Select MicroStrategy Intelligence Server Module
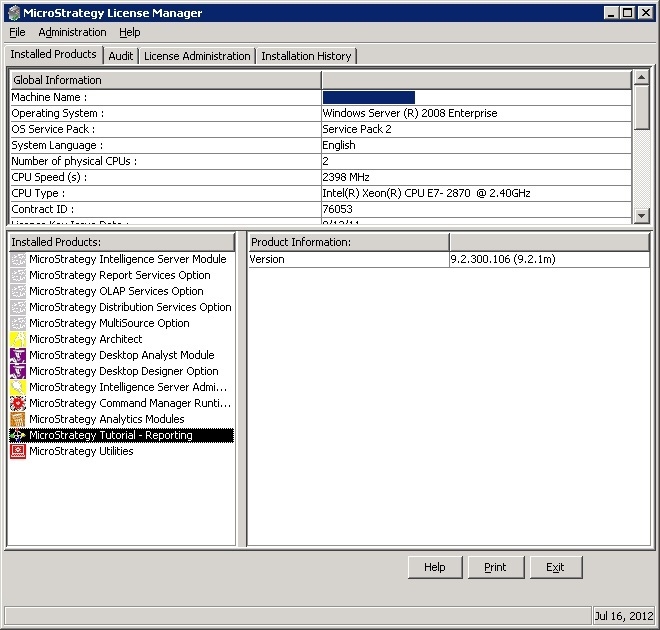 coord(128,259)
